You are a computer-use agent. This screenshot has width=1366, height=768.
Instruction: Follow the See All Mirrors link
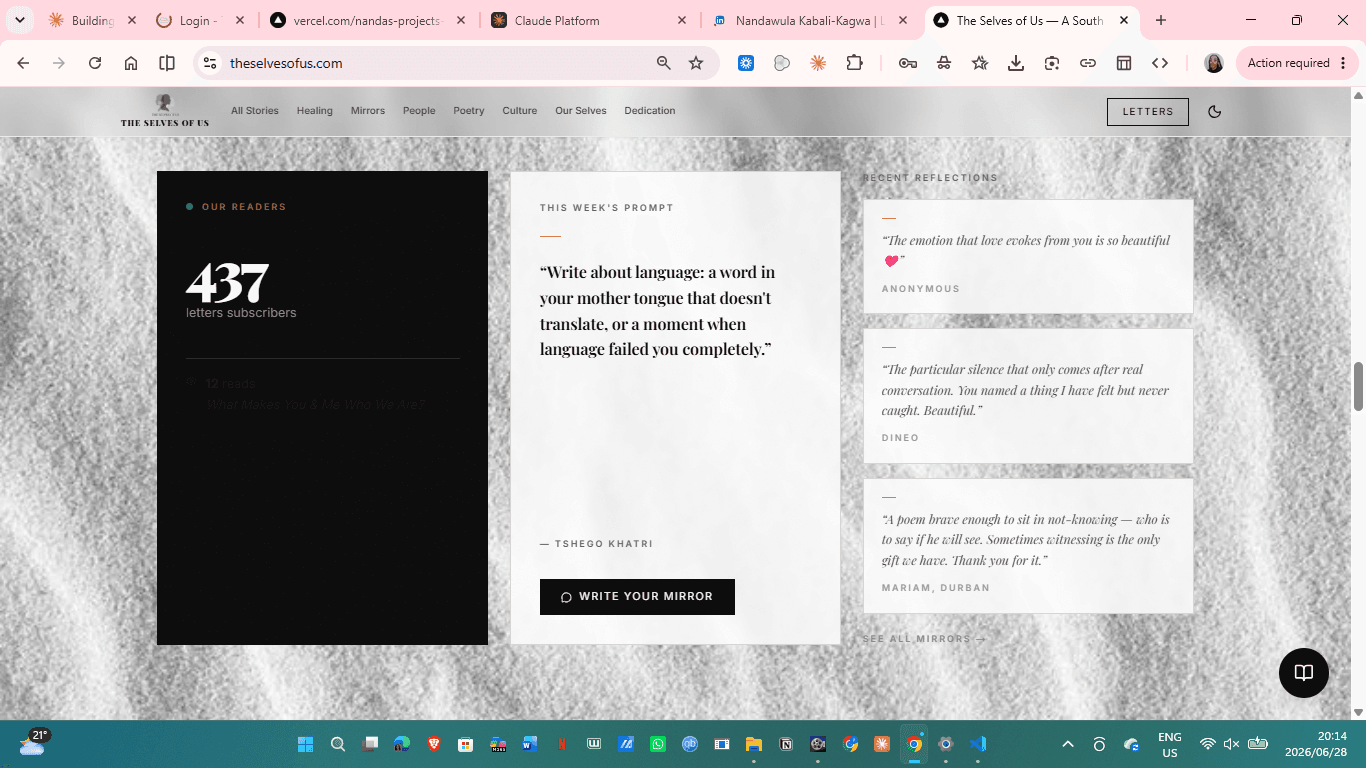click(924, 639)
